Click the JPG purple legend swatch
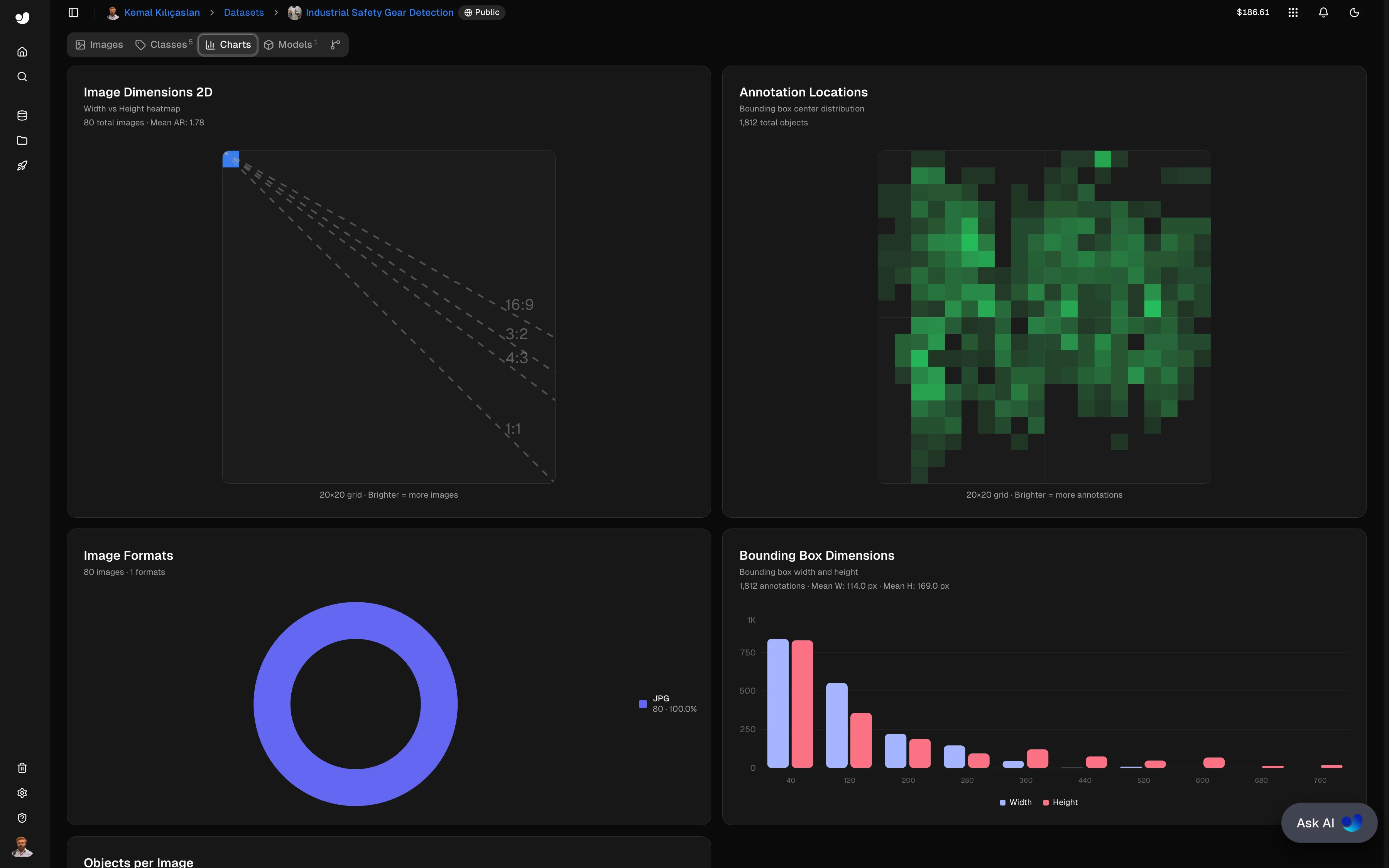The height and width of the screenshot is (868, 1389). coord(643,704)
